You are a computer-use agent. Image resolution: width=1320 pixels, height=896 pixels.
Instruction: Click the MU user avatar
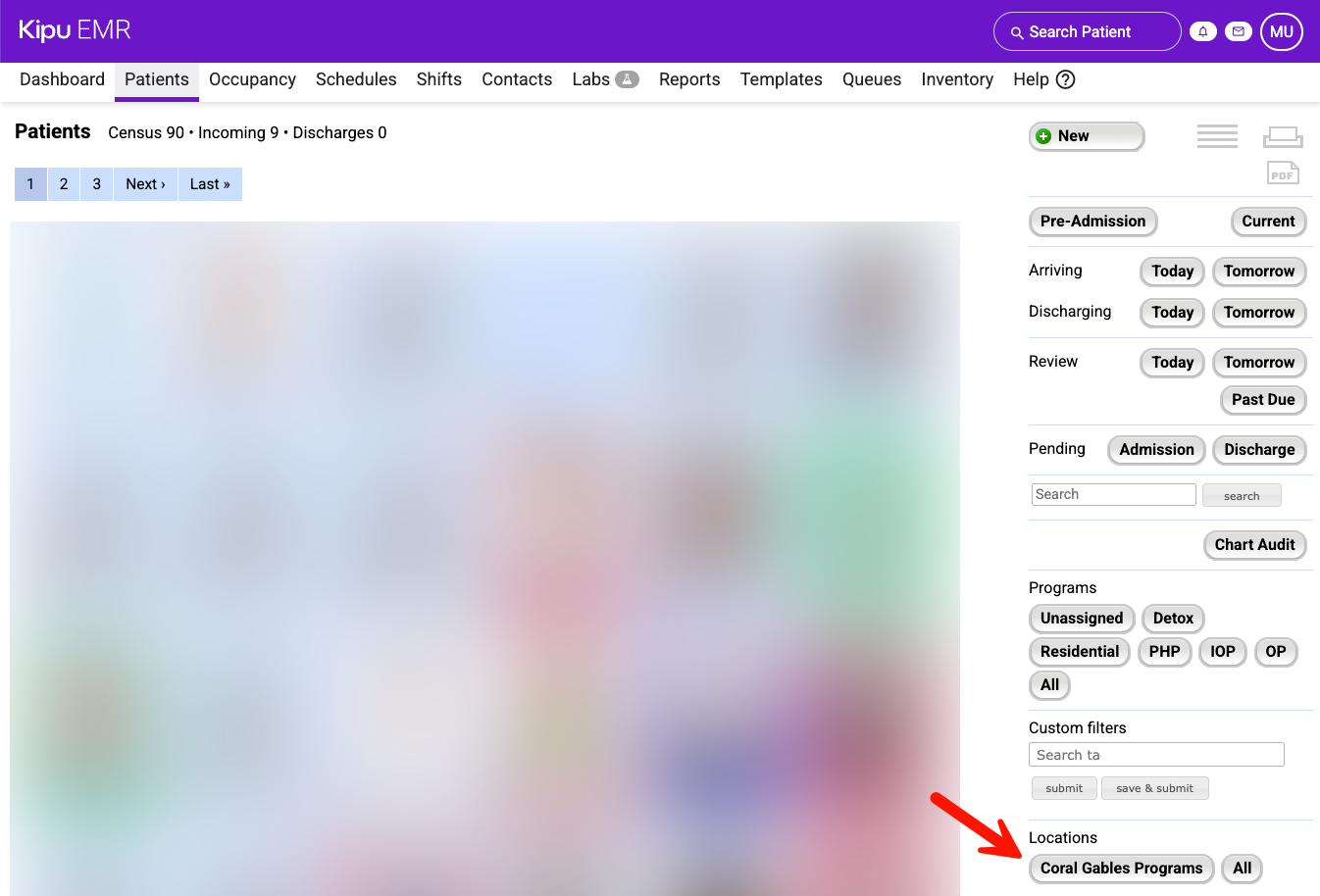point(1281,30)
